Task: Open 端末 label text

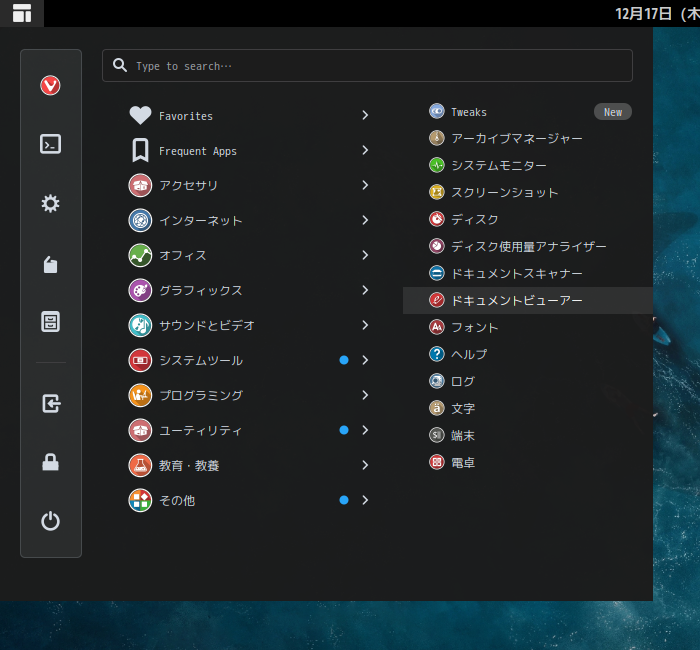Action: [x=463, y=436]
